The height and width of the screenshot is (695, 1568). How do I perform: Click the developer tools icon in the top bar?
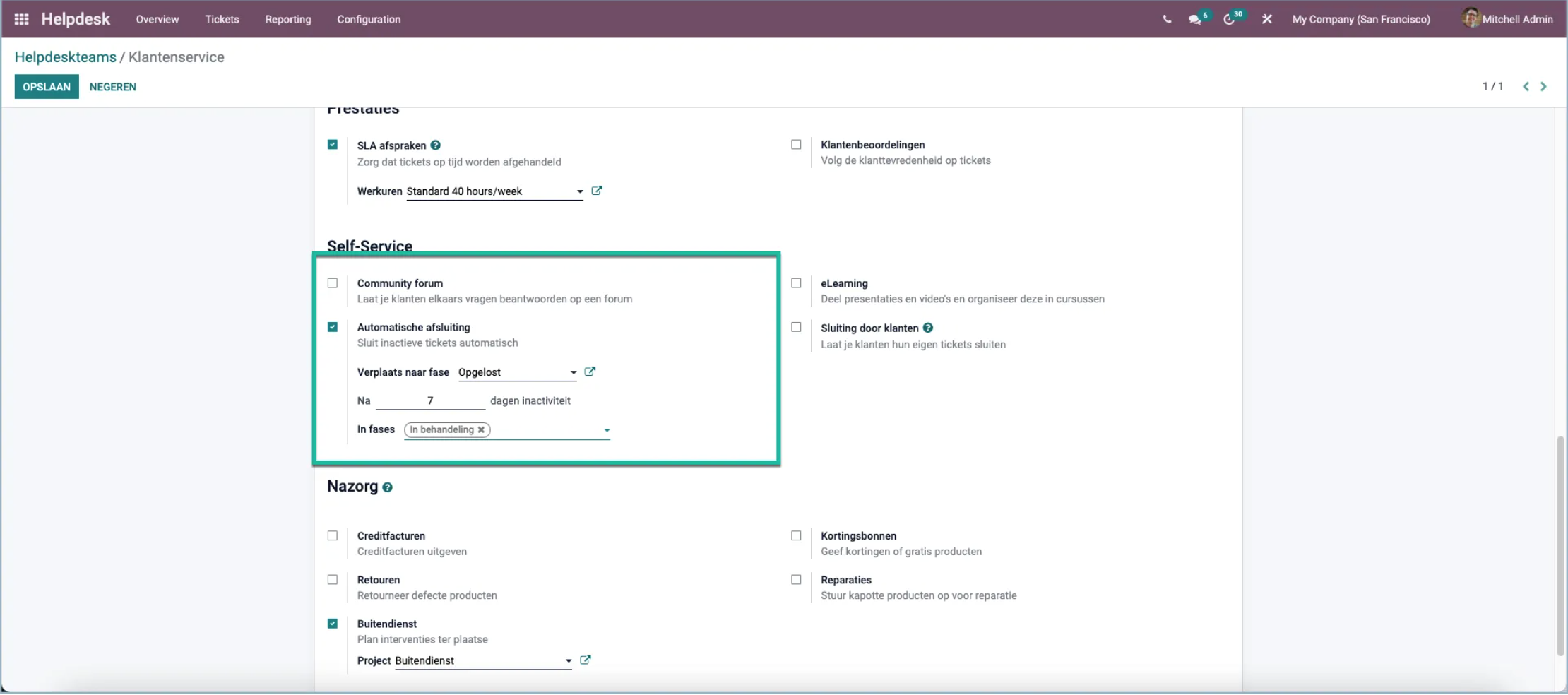tap(1266, 19)
